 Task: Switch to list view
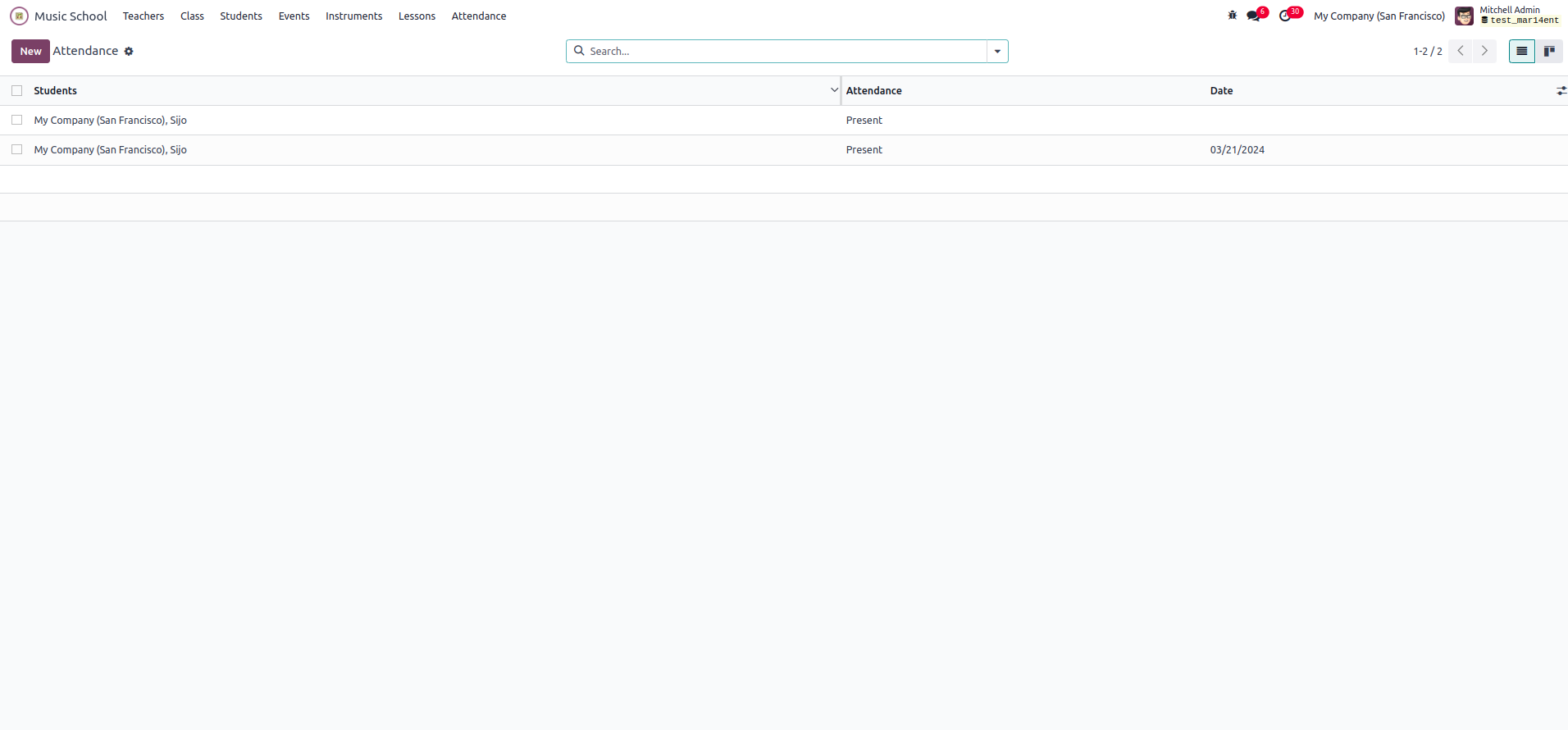(1521, 51)
